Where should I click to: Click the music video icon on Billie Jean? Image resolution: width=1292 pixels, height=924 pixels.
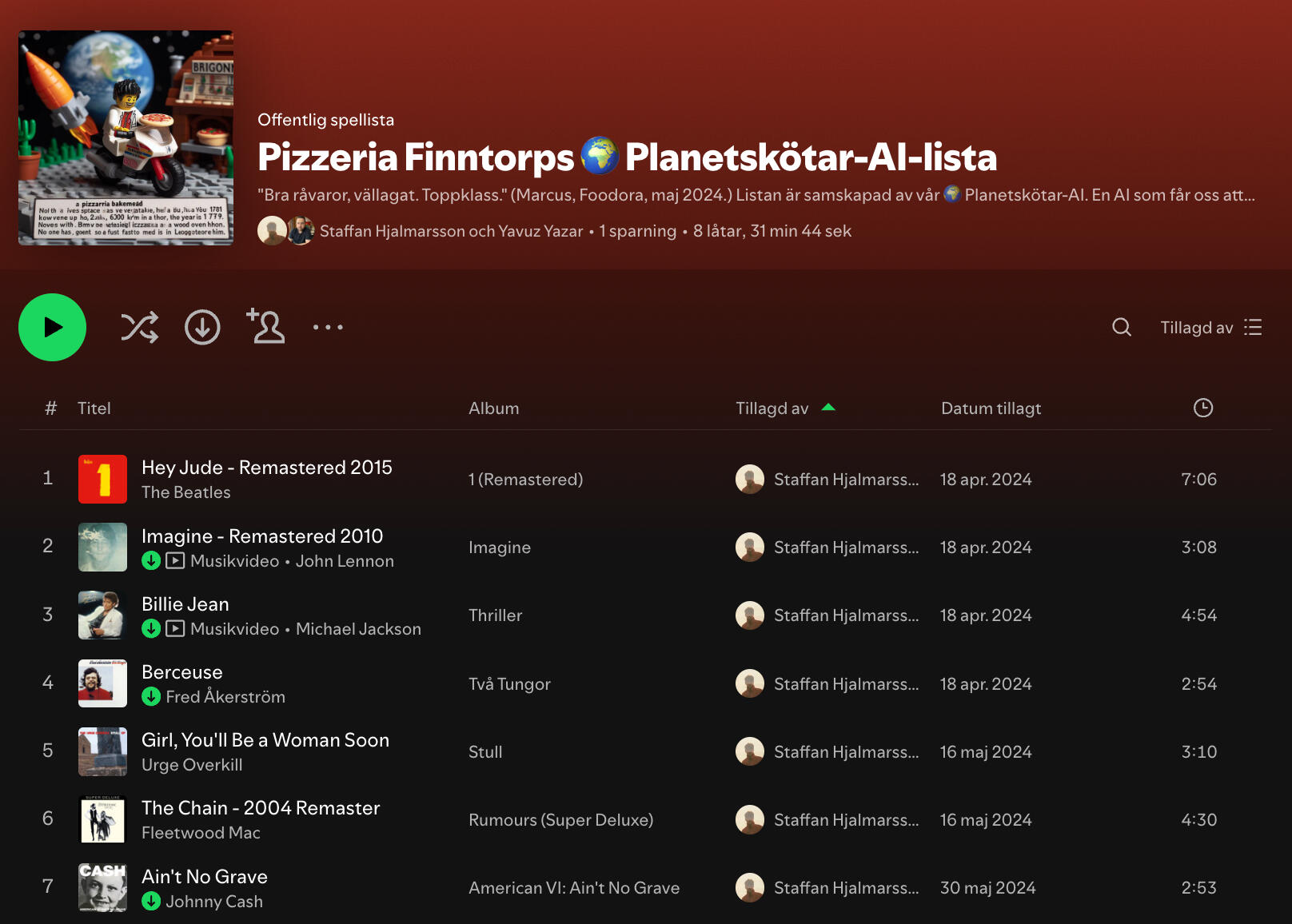tap(175, 629)
